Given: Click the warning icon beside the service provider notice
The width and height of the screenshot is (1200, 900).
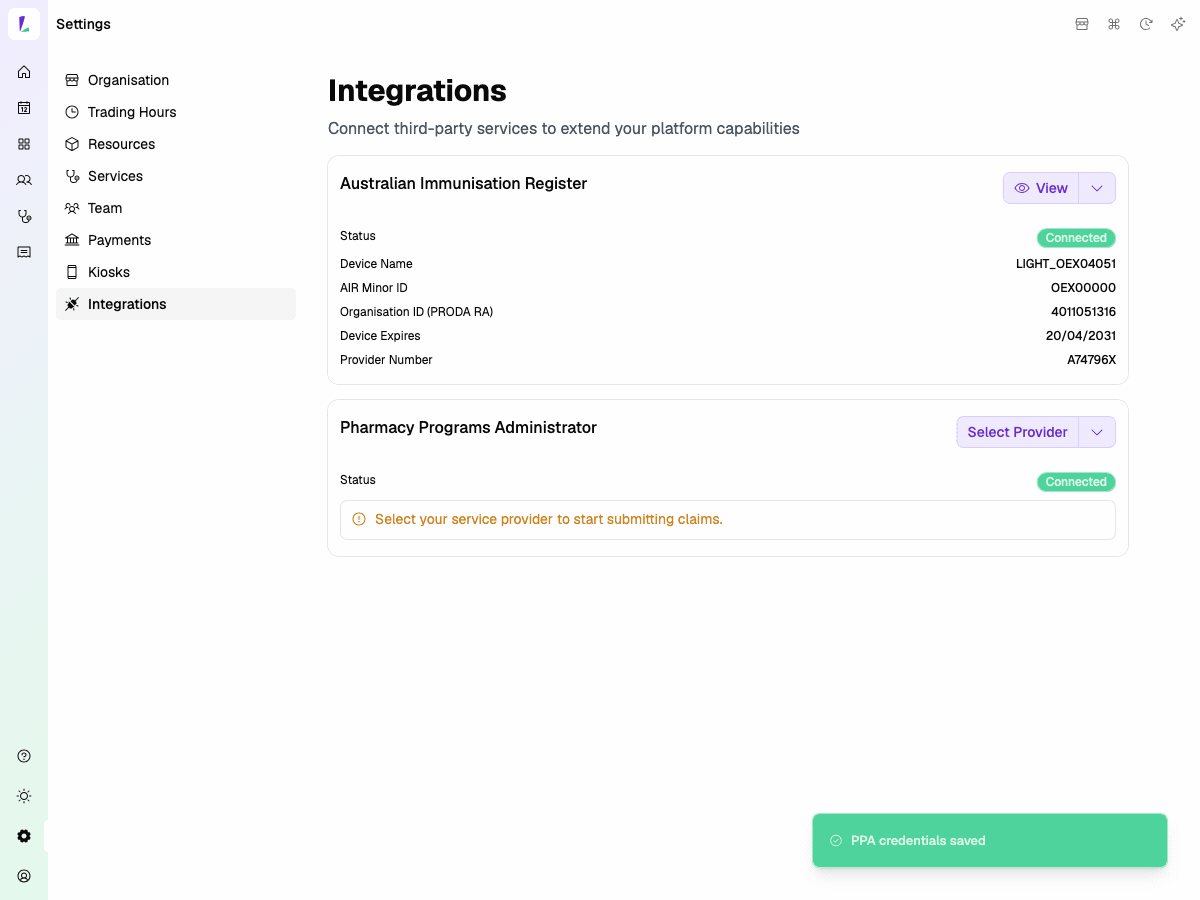Looking at the screenshot, I should [359, 519].
